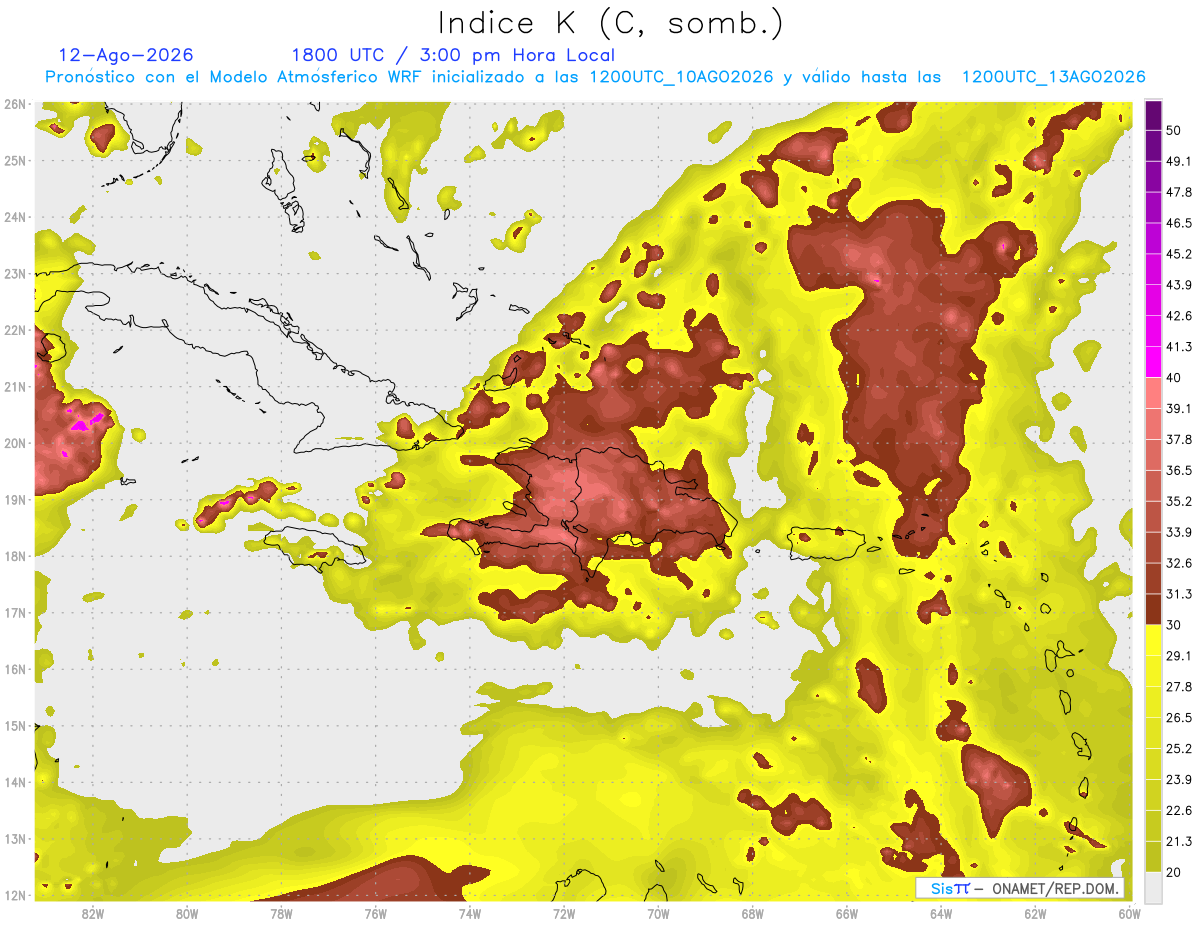
Task: Click the colorbar label "22.6"
Action: (x=1178, y=810)
